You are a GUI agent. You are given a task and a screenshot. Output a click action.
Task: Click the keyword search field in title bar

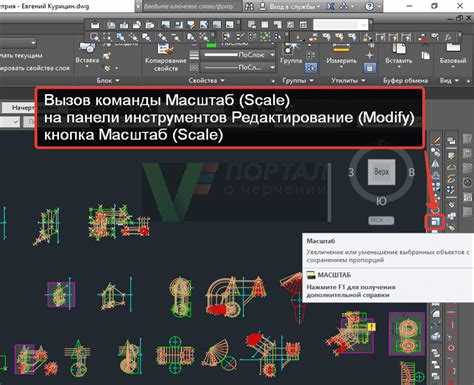(191, 6)
